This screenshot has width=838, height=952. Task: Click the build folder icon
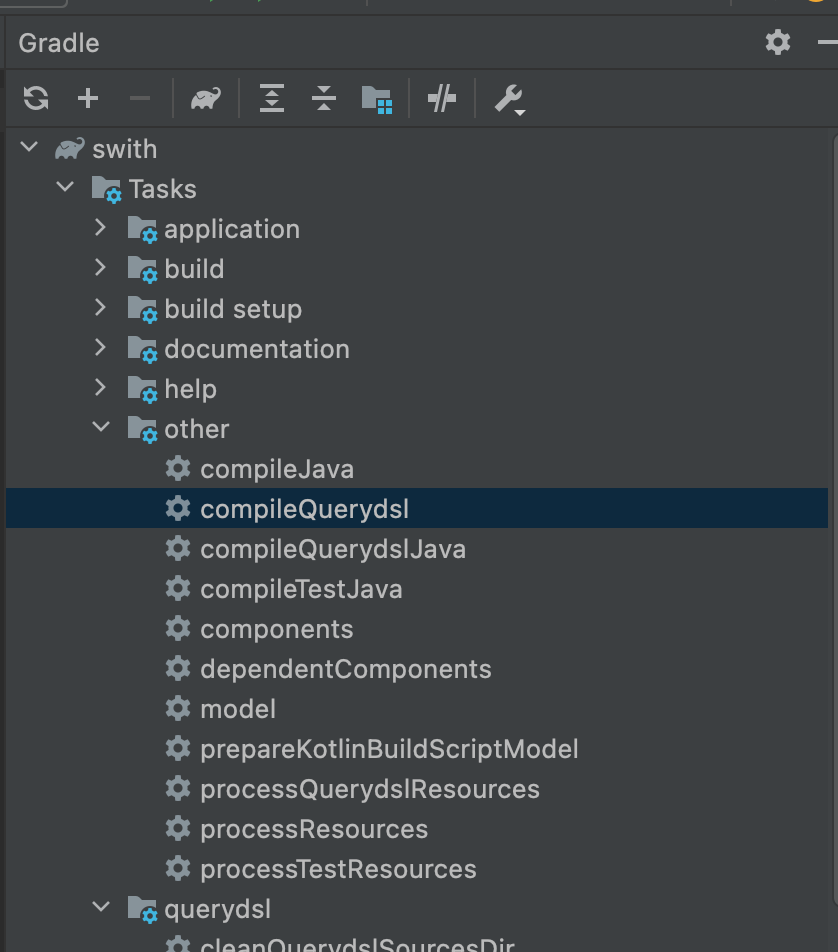[x=143, y=270]
